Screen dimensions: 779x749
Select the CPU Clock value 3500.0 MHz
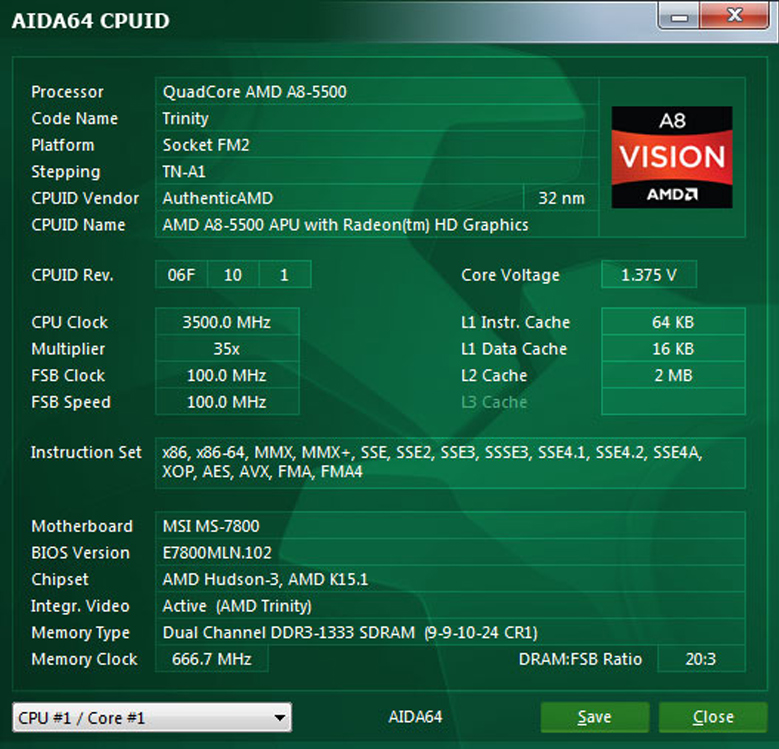pyautogui.click(x=226, y=322)
